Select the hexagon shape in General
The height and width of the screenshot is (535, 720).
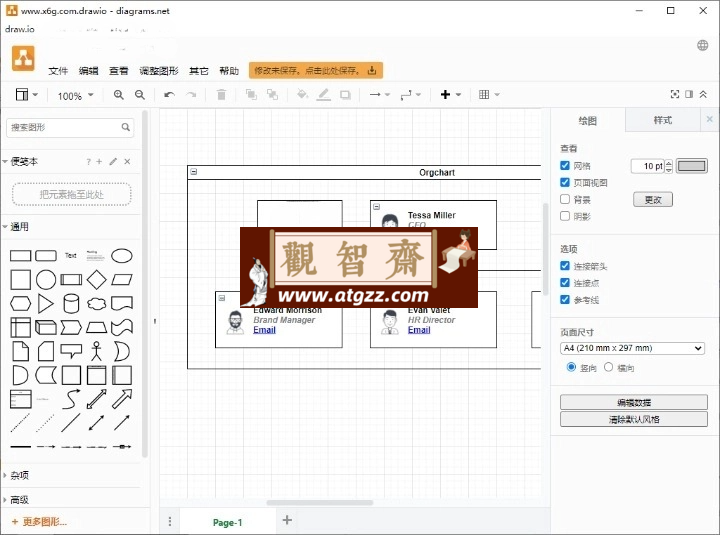point(21,303)
